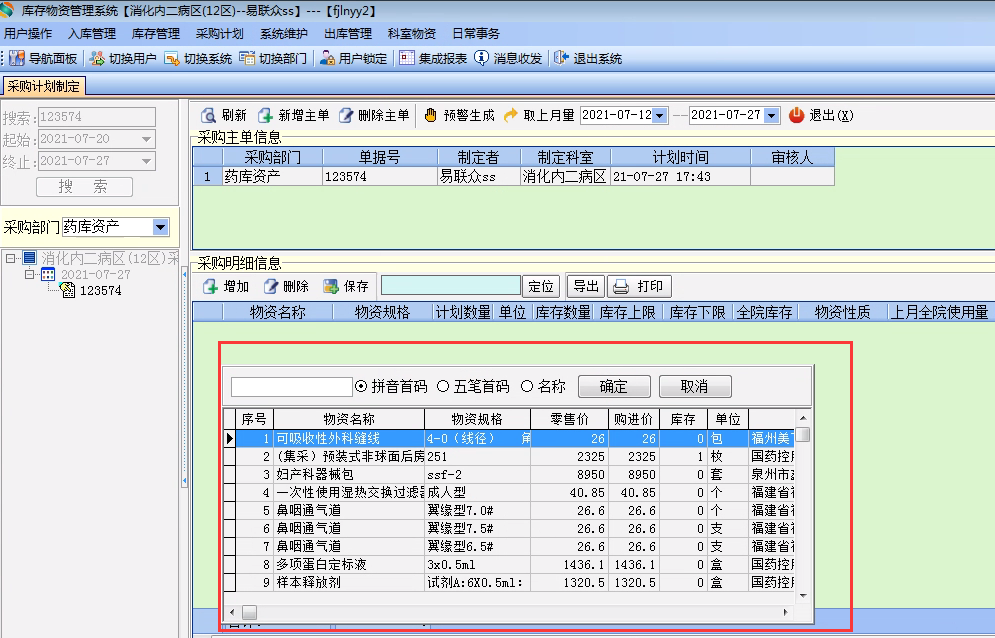The width and height of the screenshot is (995, 638).
Task: Open the 系统维护 menu
Action: tap(284, 34)
